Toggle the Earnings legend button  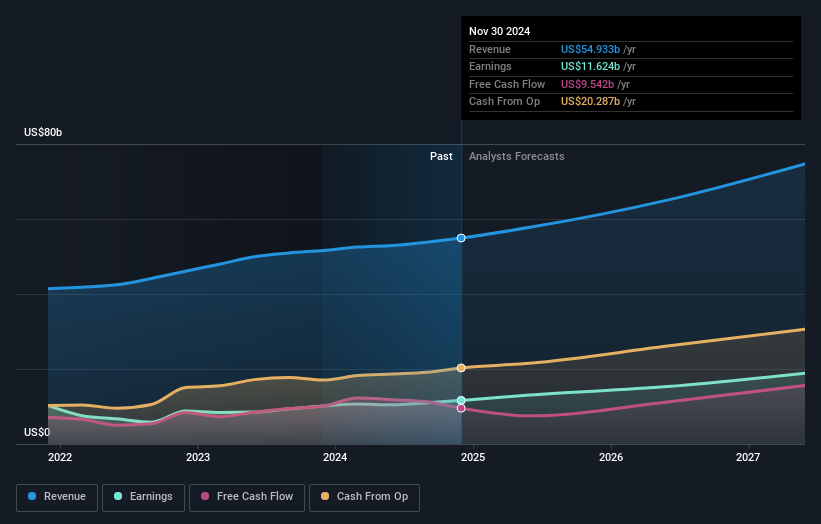click(x=143, y=497)
